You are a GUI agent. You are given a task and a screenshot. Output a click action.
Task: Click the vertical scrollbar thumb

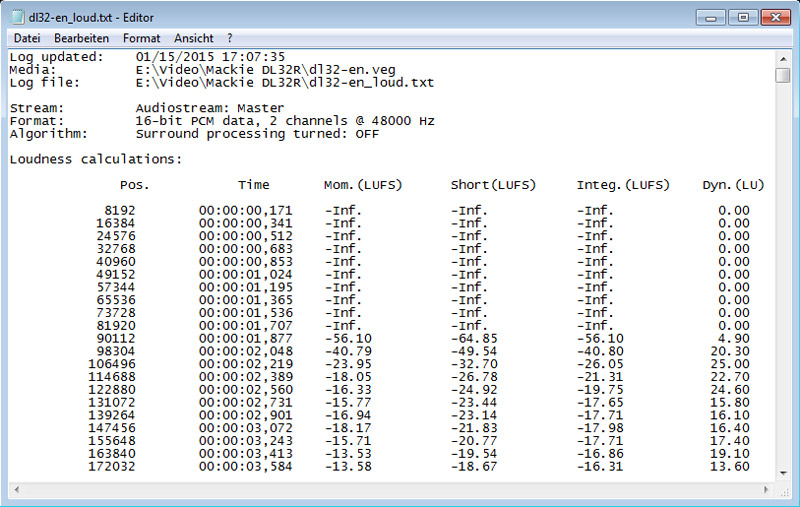click(x=783, y=75)
